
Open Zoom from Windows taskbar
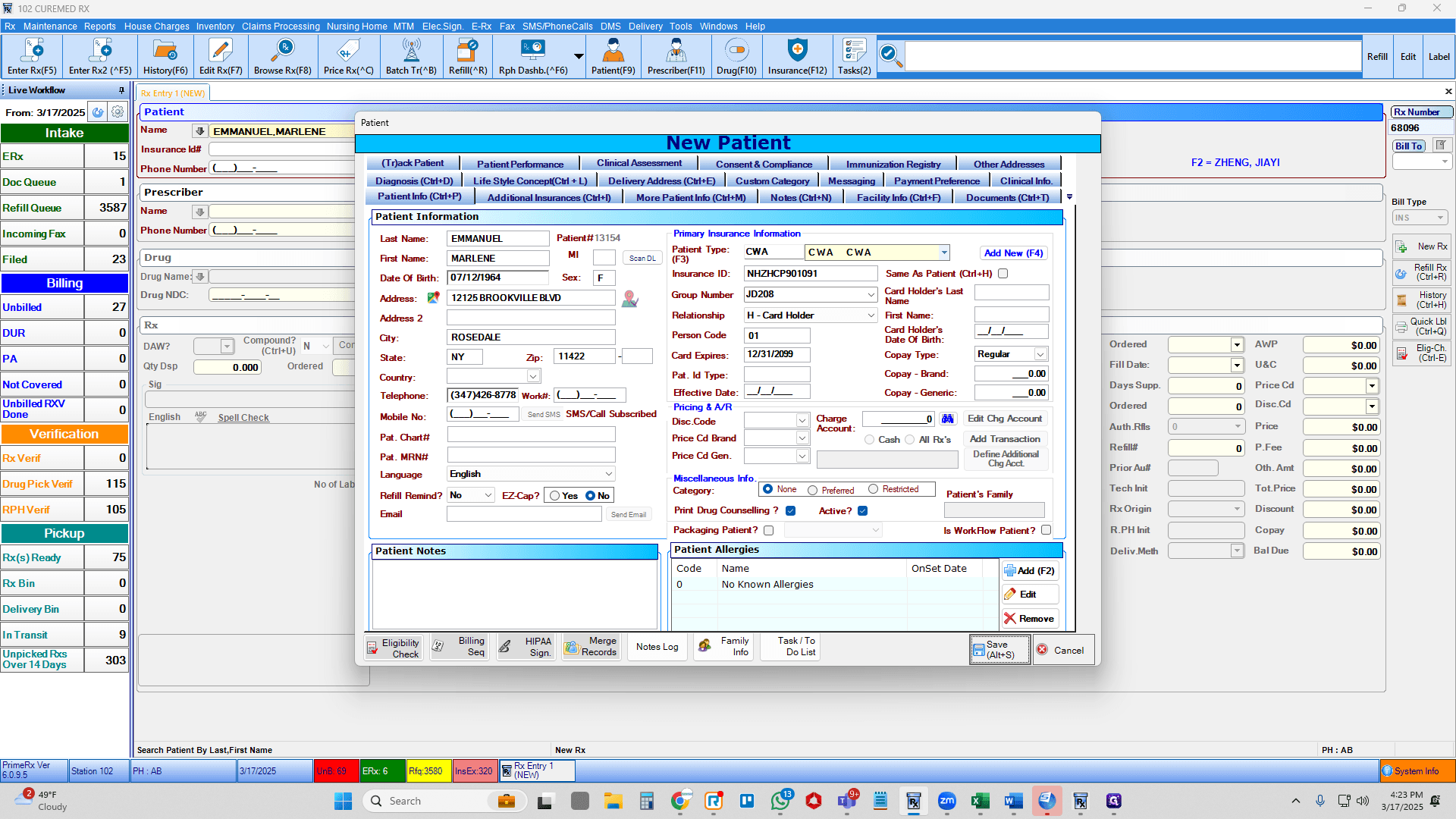coord(947,801)
